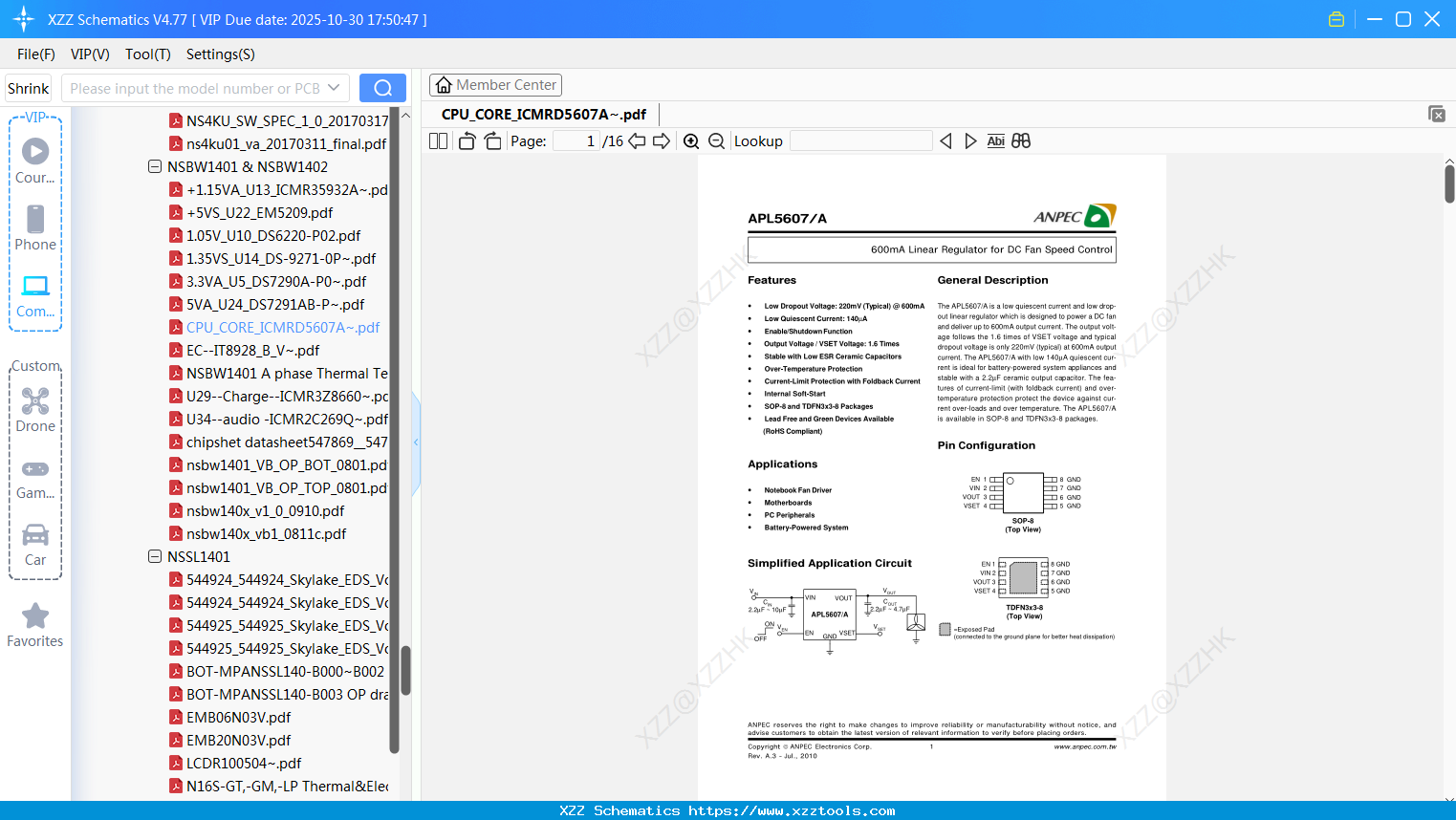
Task: Click the XZZ Schematics app logo
Action: 24,19
